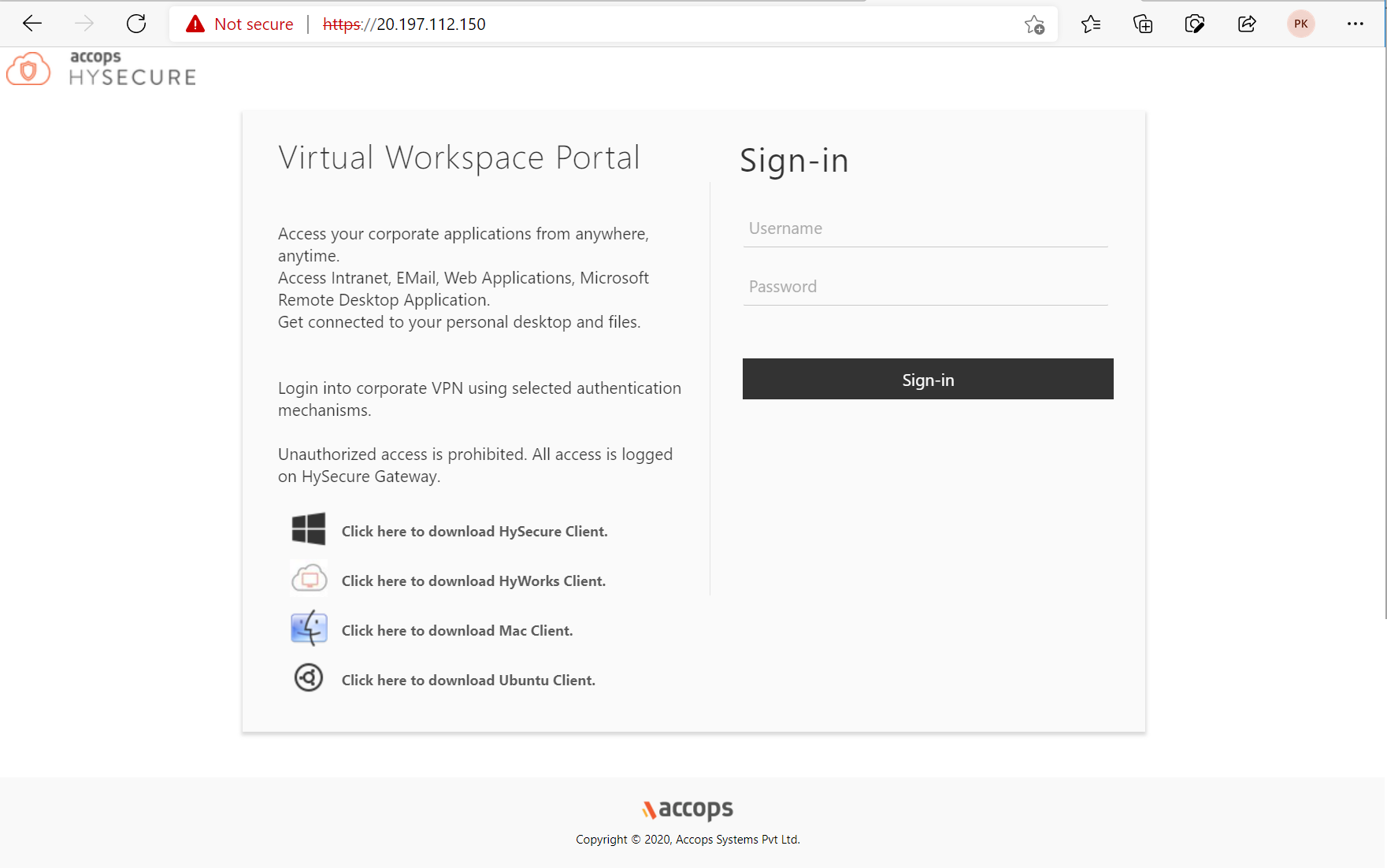
Task: Open the Not secure warning indicator
Action: click(x=239, y=24)
